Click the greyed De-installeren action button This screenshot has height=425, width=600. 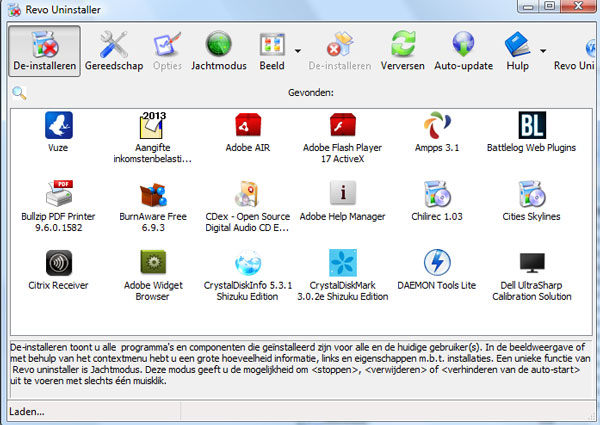(340, 51)
